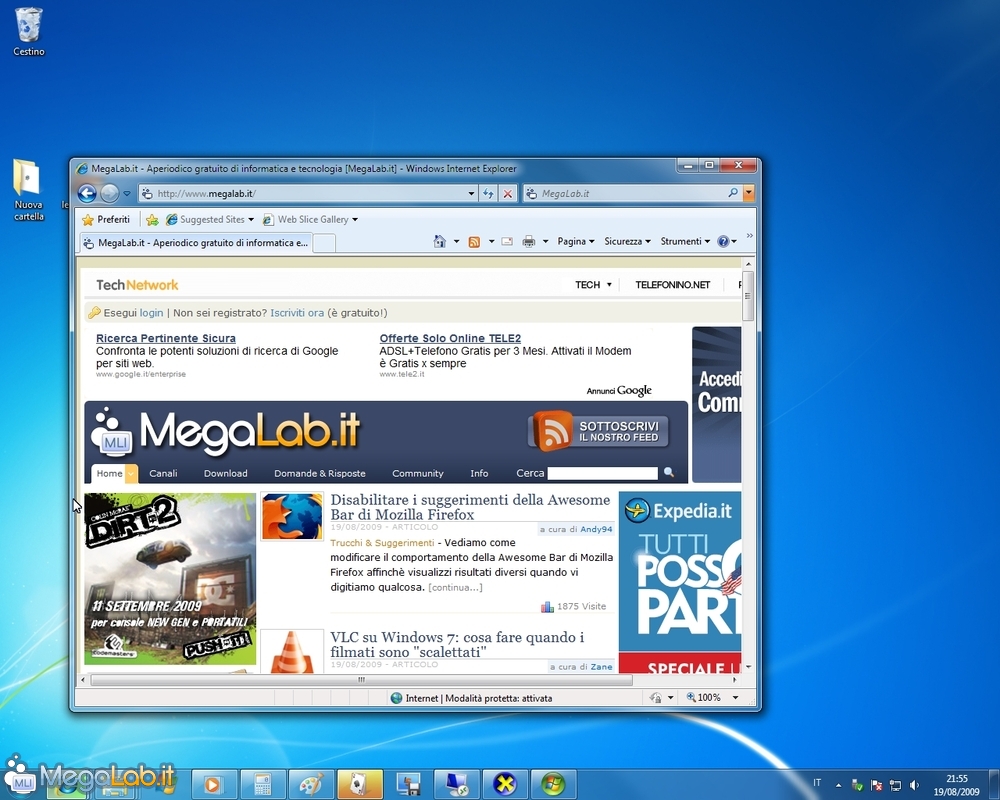Refresh the page using the refresh icon

(488, 193)
